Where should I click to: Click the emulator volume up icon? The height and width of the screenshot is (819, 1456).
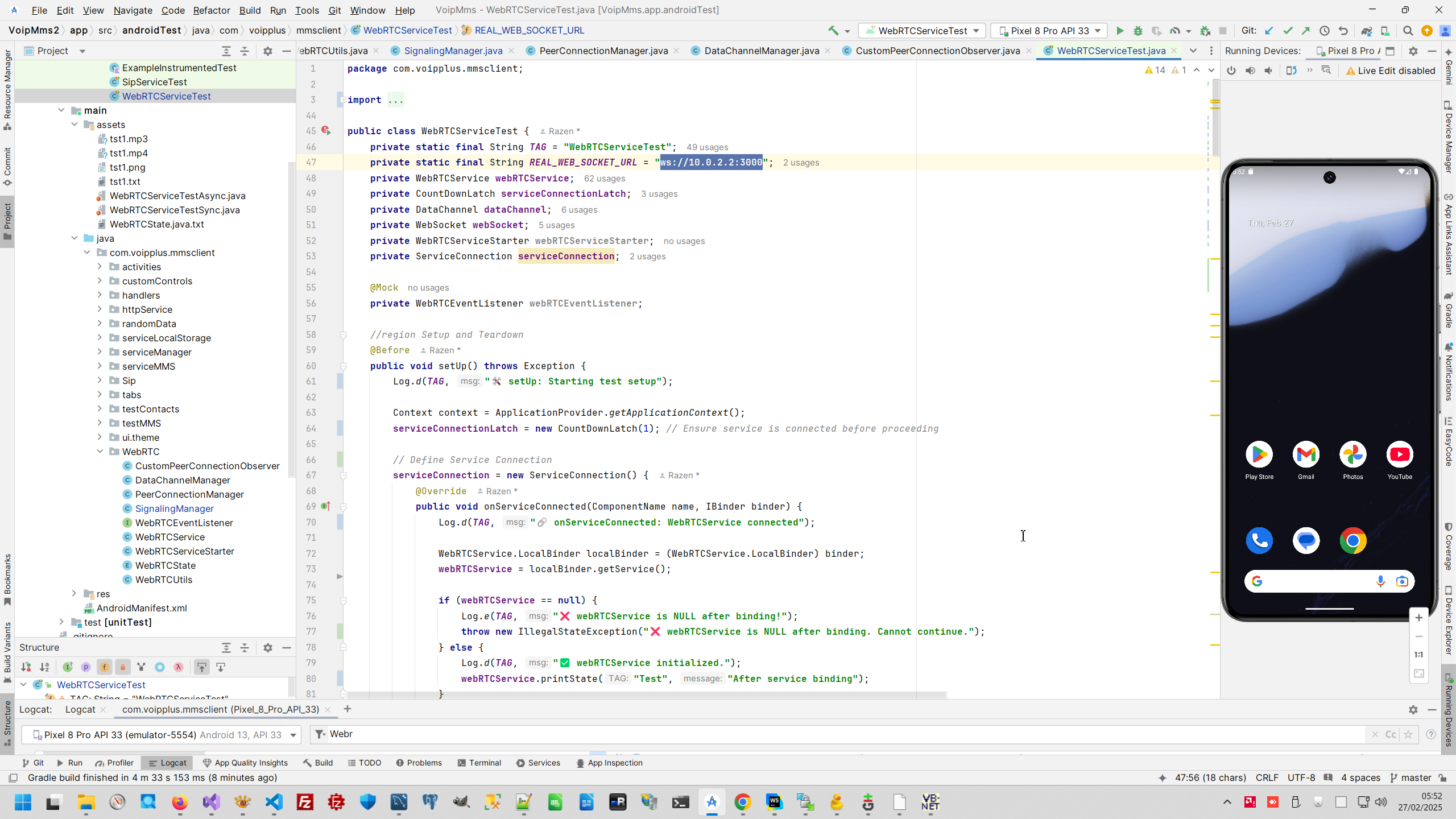[1250, 71]
